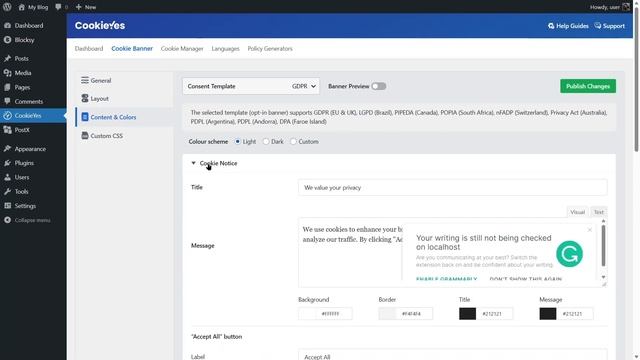Click message editor scroll down arrow
The image size is (640, 360).
[x=603, y=278]
